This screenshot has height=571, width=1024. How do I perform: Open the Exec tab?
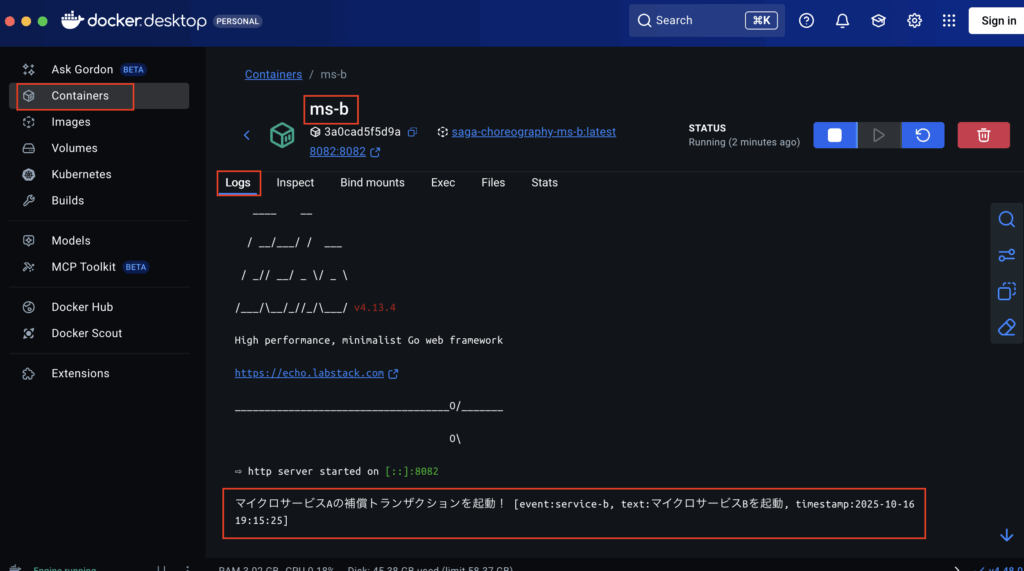click(443, 183)
